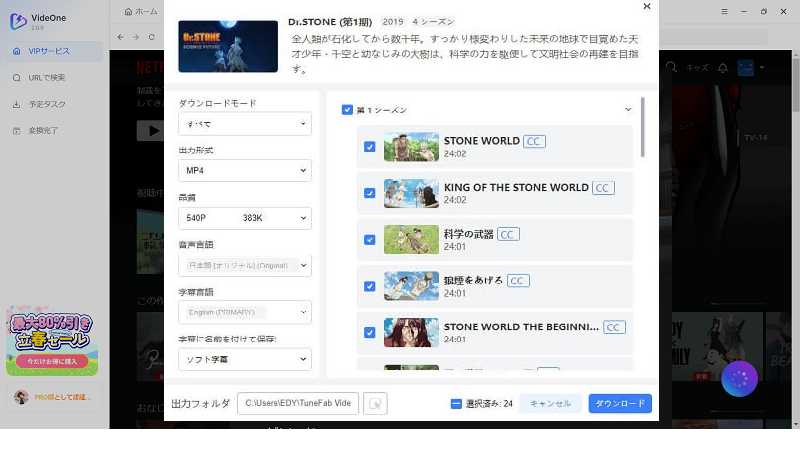The width and height of the screenshot is (800, 452).
Task: Click the Netflix play button
Action: coord(150,131)
